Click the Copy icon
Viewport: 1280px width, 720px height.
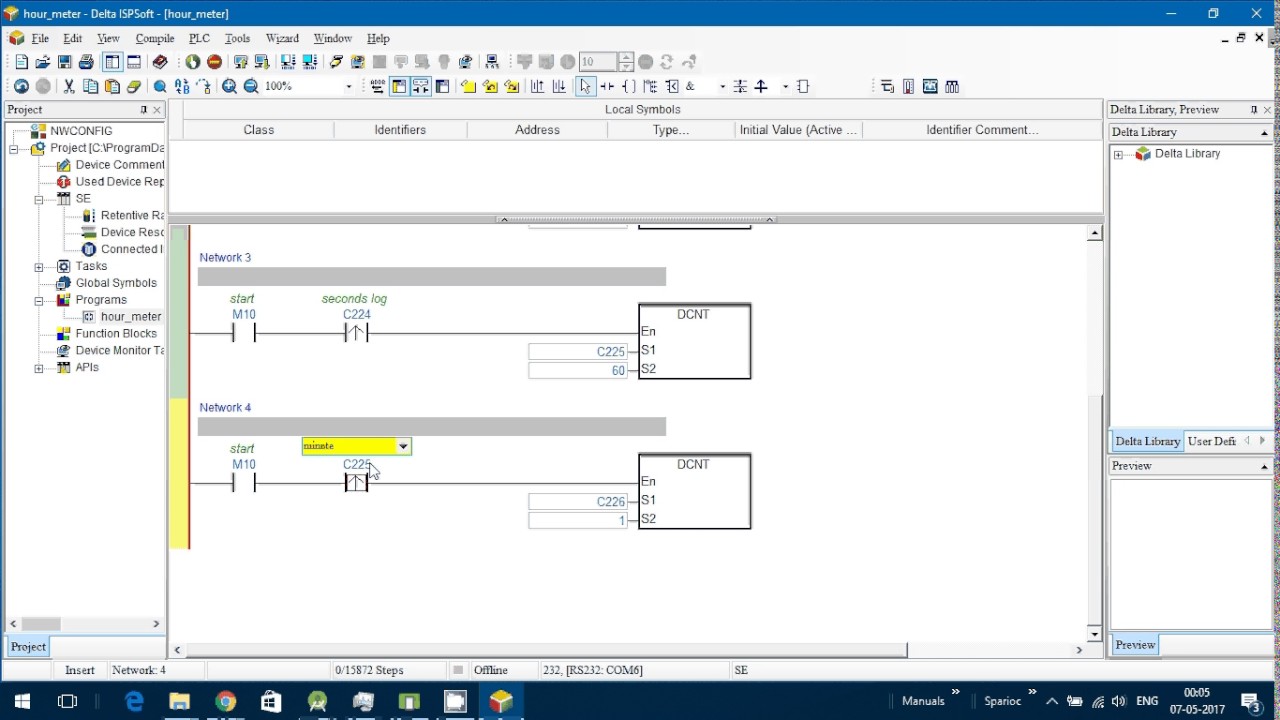[90, 87]
